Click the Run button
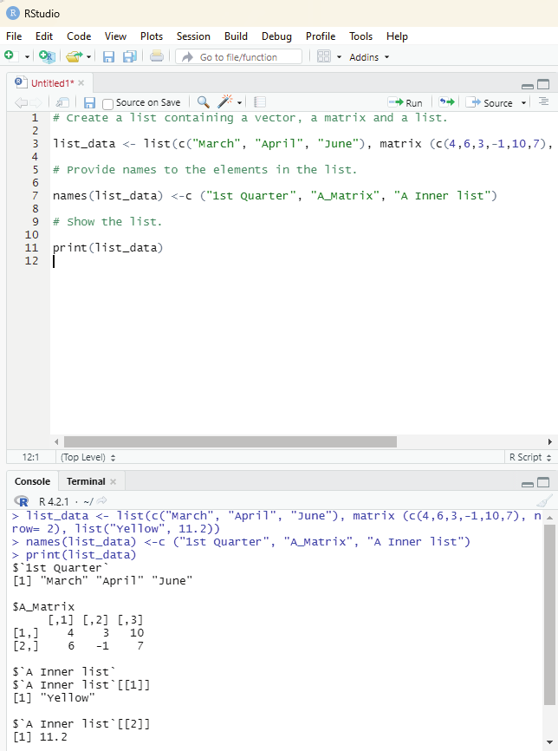 tap(405, 103)
